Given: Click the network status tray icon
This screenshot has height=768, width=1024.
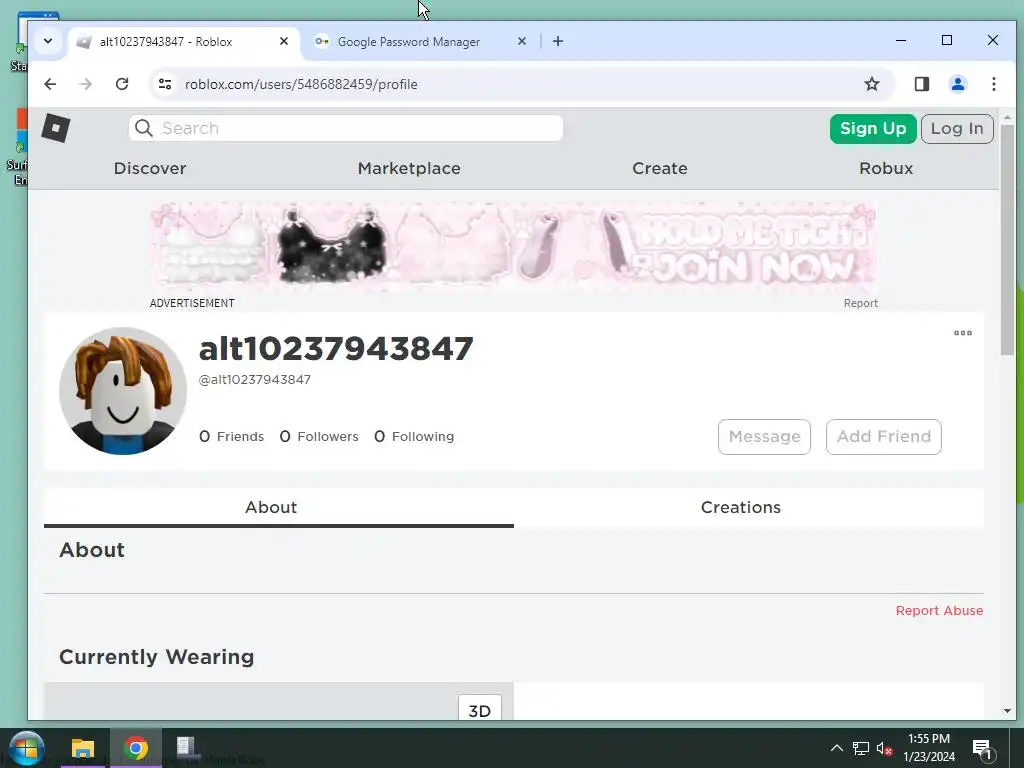Looking at the screenshot, I should 860,748.
